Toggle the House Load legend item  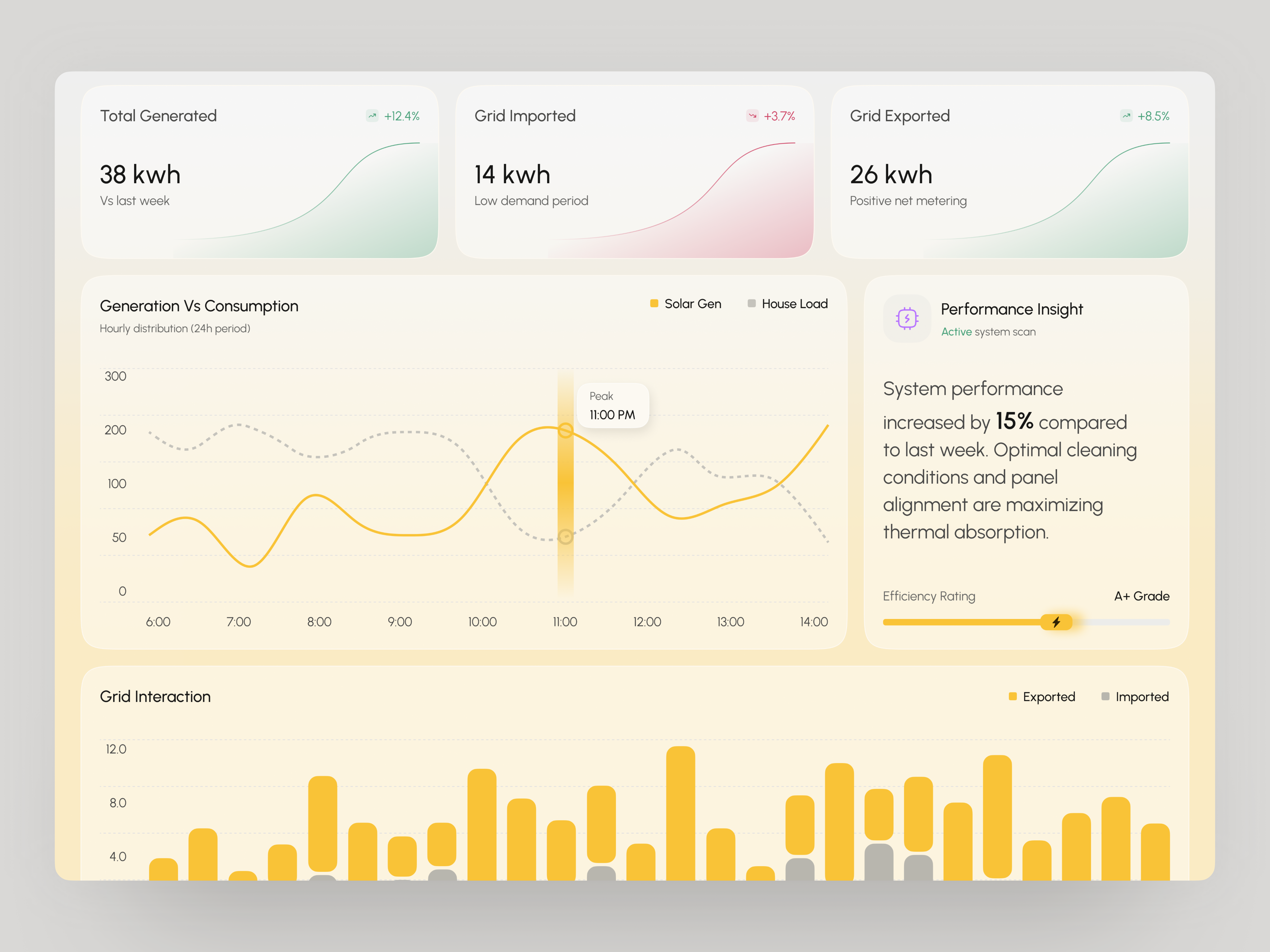(x=788, y=304)
